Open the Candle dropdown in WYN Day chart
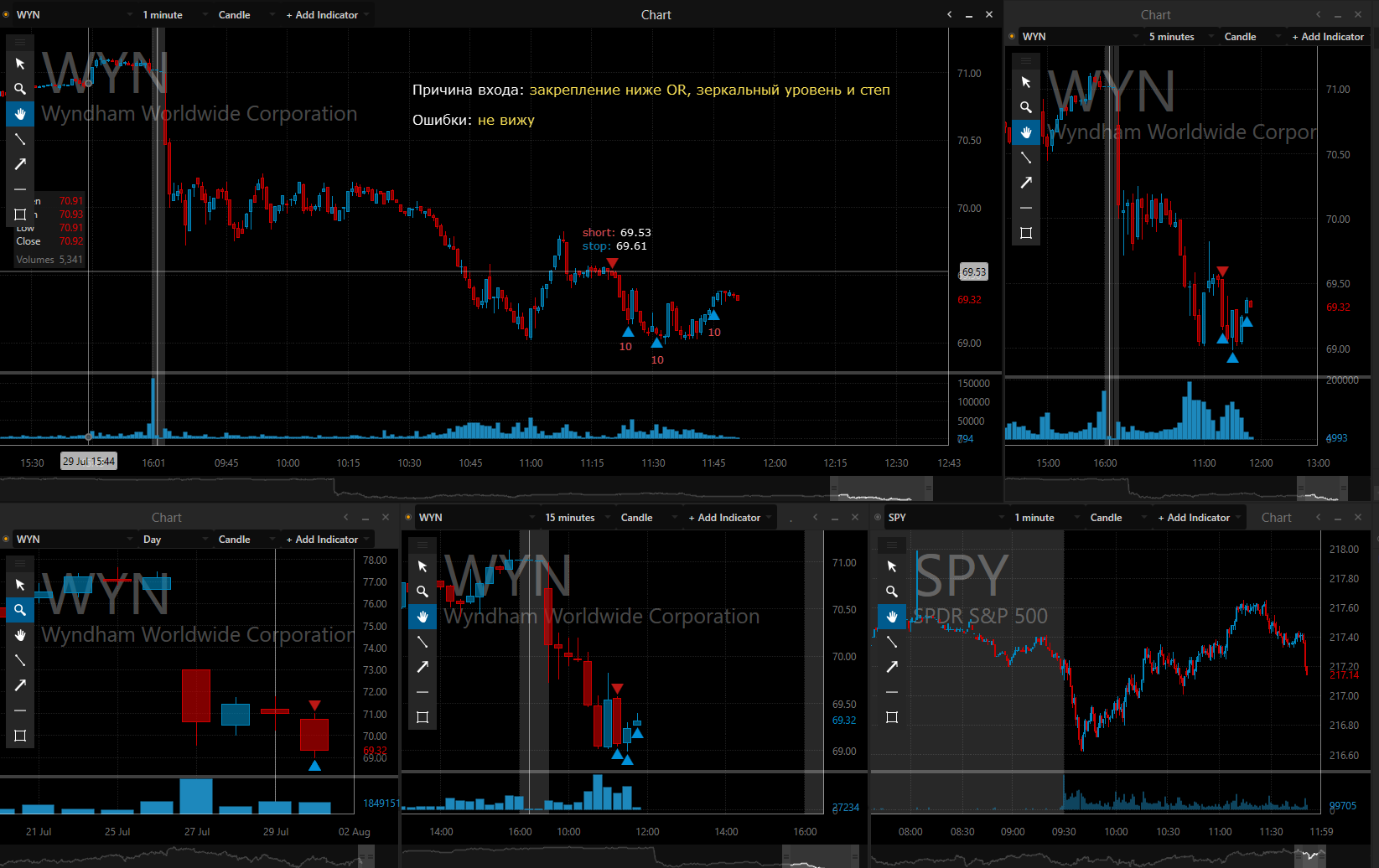The width and height of the screenshot is (1379, 868). coord(246,540)
